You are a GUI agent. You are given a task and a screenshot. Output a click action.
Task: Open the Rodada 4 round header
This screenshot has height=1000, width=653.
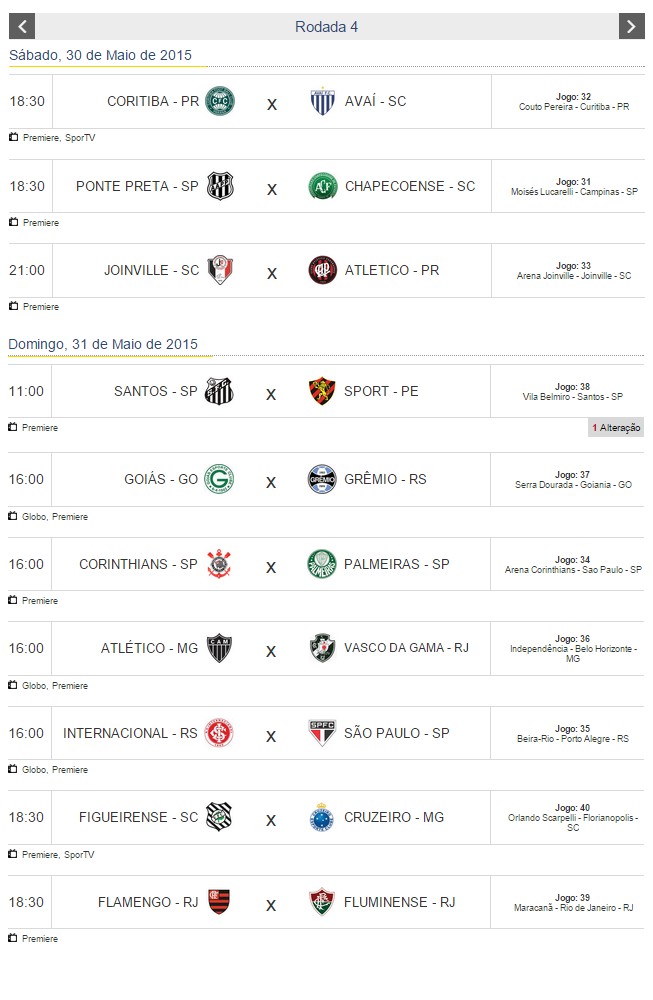coord(326,27)
